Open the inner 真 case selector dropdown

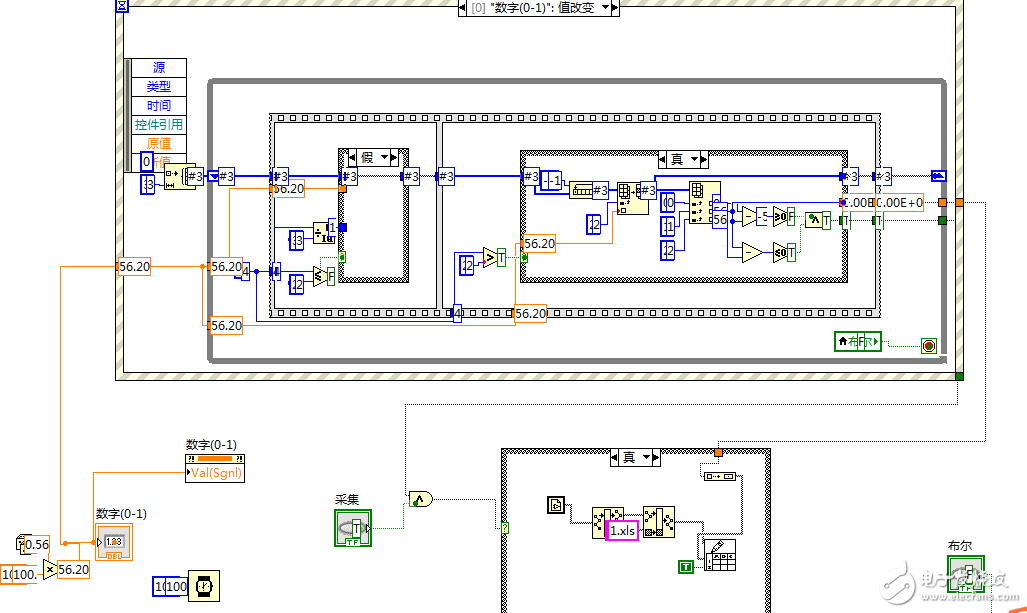click(694, 159)
